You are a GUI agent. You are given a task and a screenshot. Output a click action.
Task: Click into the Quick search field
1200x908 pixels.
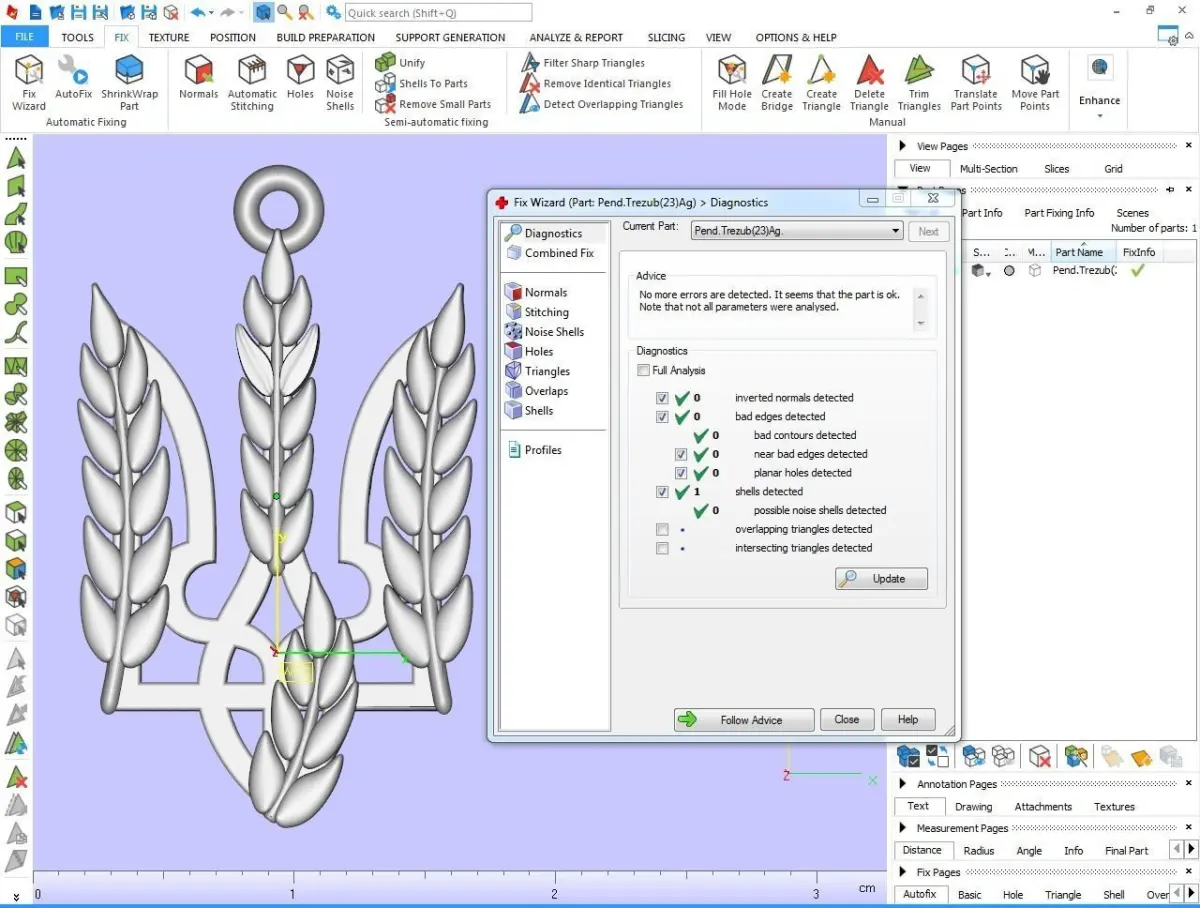tap(438, 13)
